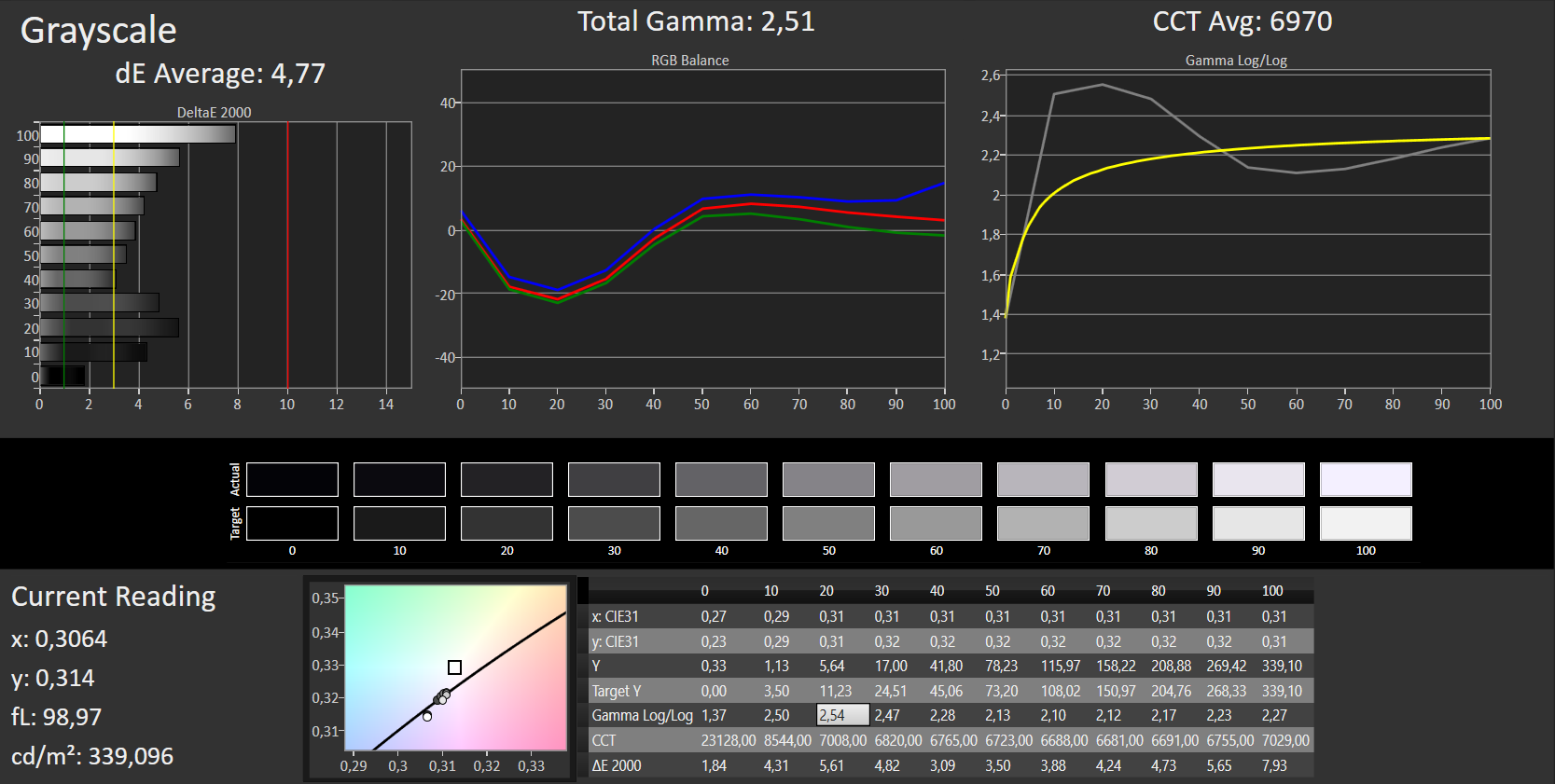The height and width of the screenshot is (784, 1555).
Task: Select the Actual swatch for level 100
Action: click(1366, 479)
